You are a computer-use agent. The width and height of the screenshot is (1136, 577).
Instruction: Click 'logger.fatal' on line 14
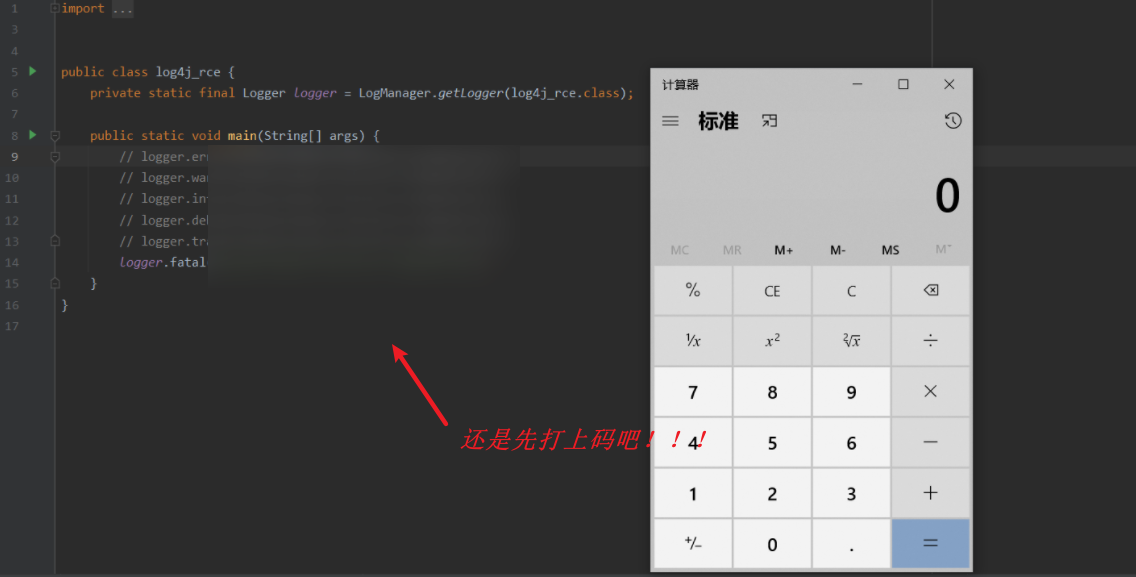(x=163, y=262)
